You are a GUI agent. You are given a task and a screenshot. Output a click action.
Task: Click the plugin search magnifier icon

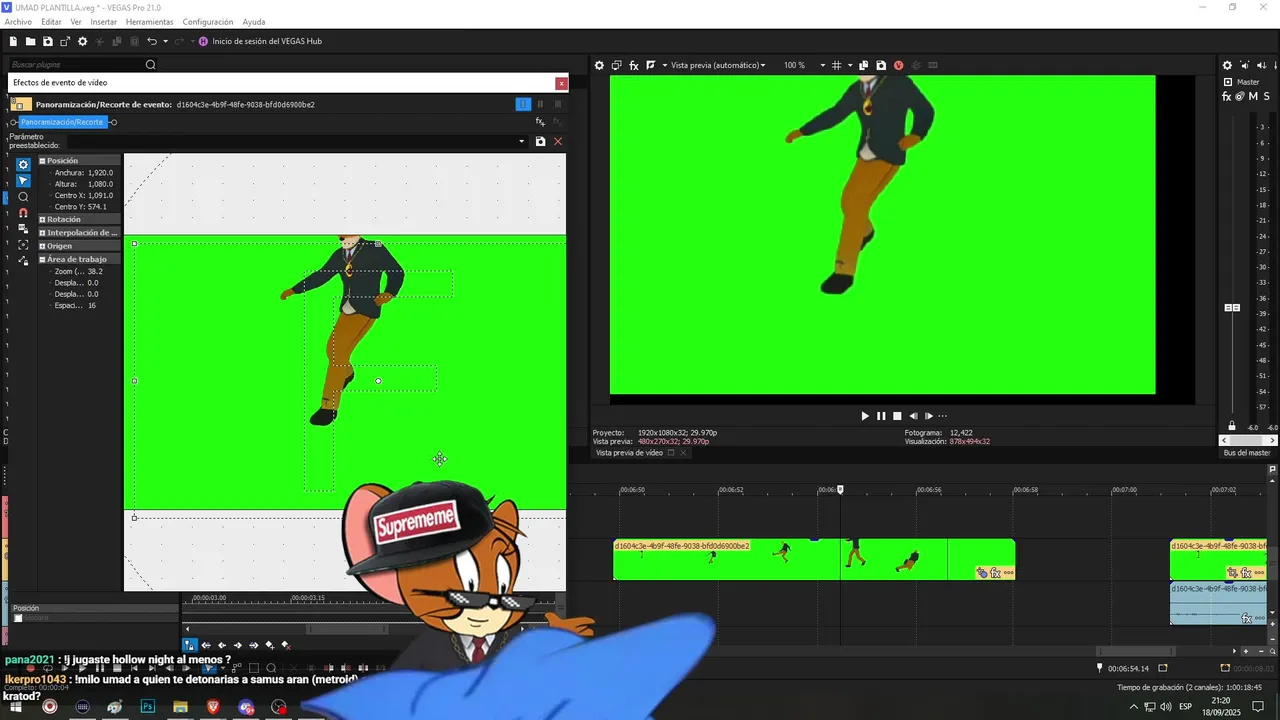pos(151,65)
